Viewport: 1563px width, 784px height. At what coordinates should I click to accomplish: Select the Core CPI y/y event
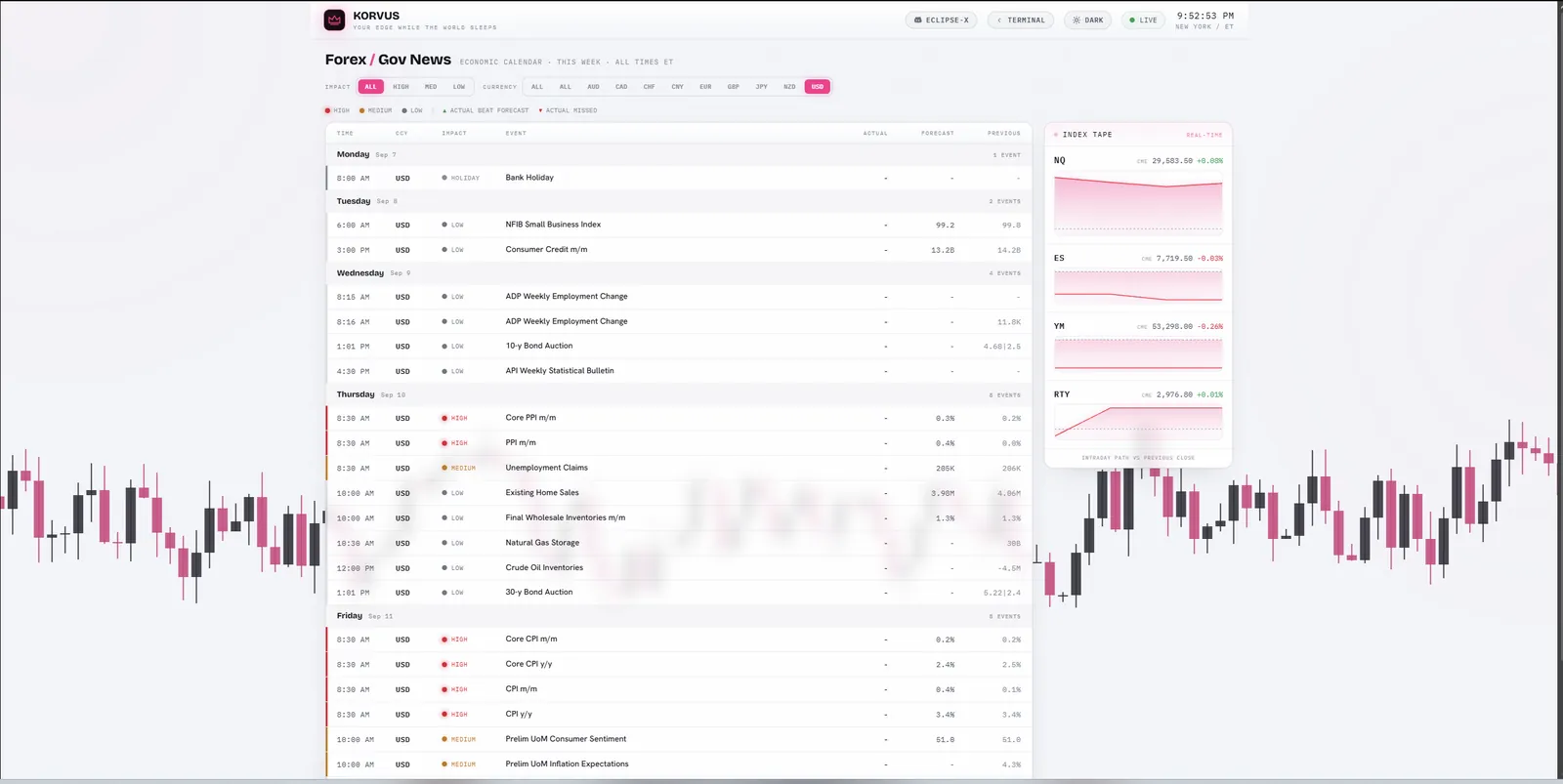pos(679,665)
